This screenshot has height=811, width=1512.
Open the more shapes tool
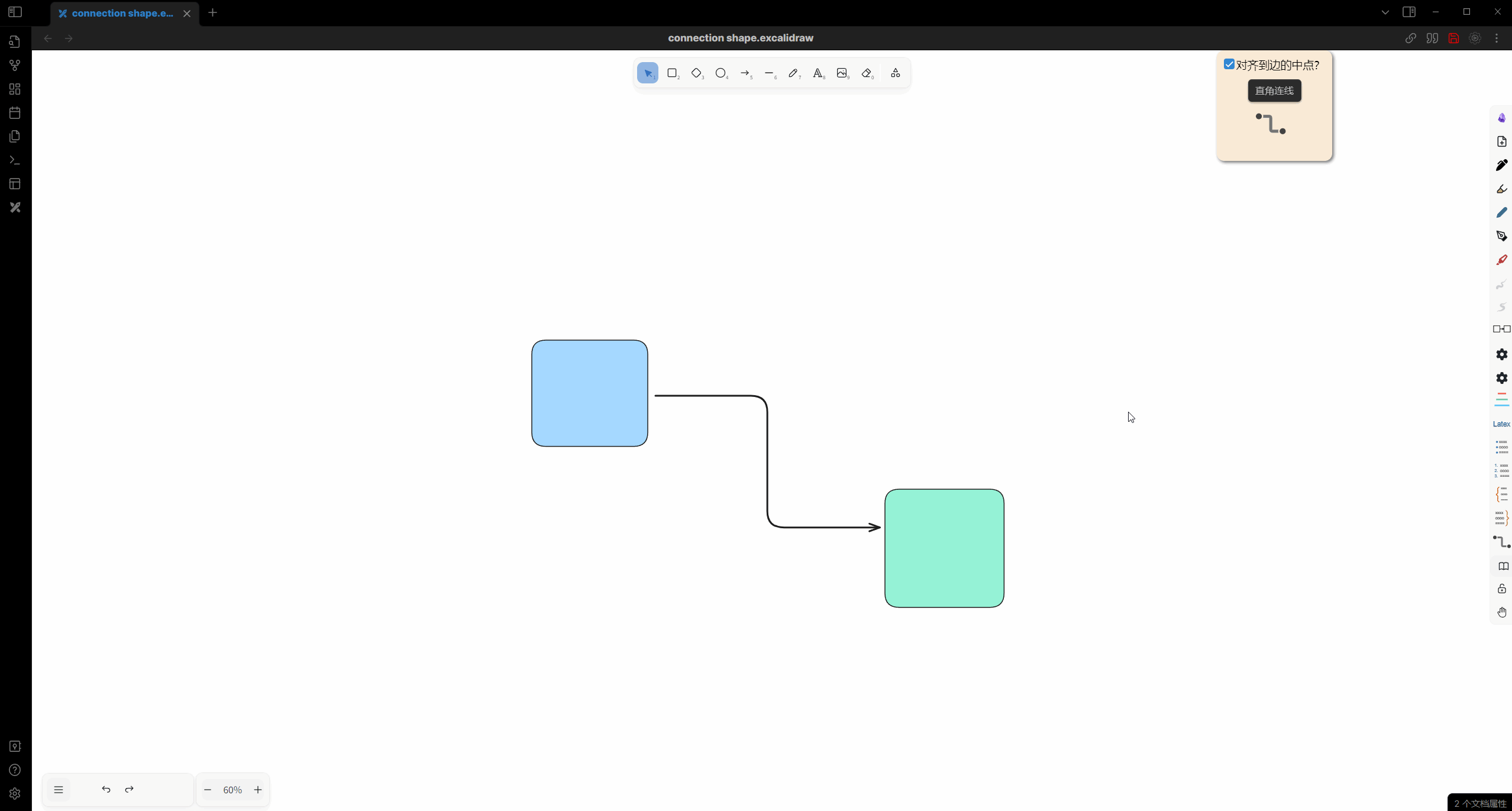tap(895, 73)
